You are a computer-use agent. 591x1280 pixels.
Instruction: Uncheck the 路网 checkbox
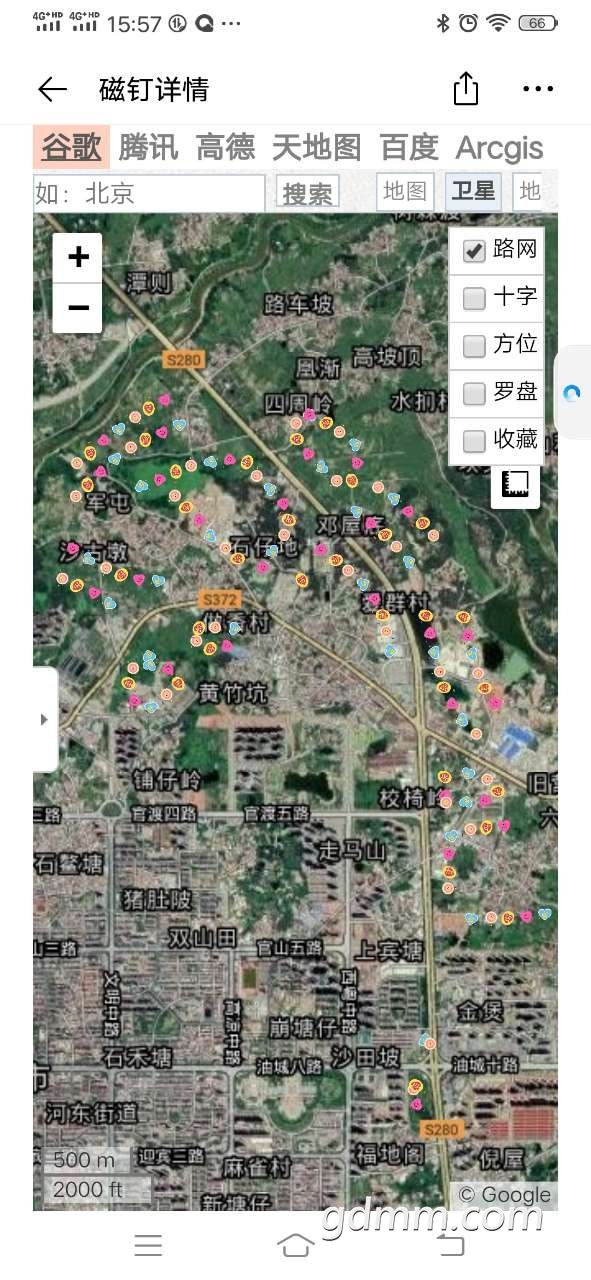tap(474, 251)
